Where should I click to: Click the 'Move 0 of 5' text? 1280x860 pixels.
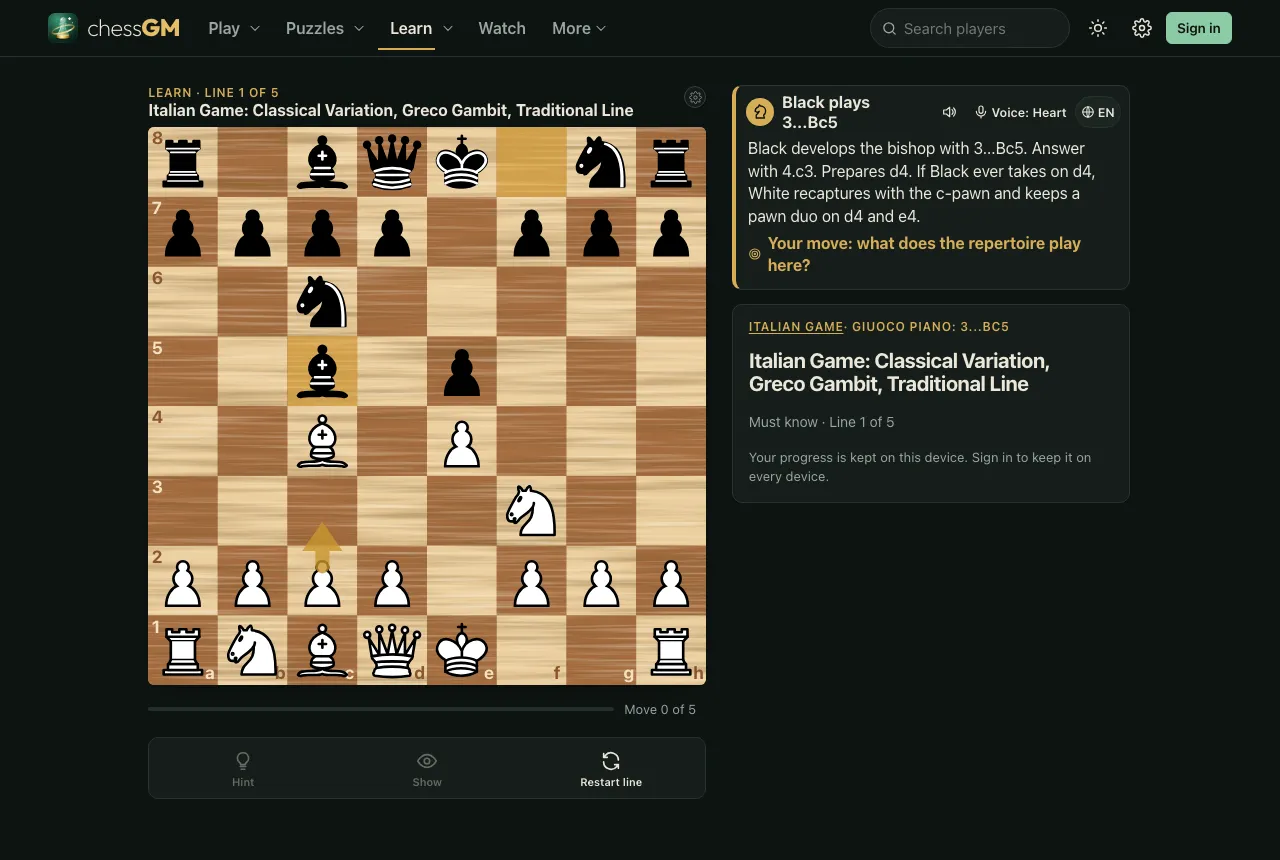tap(660, 710)
